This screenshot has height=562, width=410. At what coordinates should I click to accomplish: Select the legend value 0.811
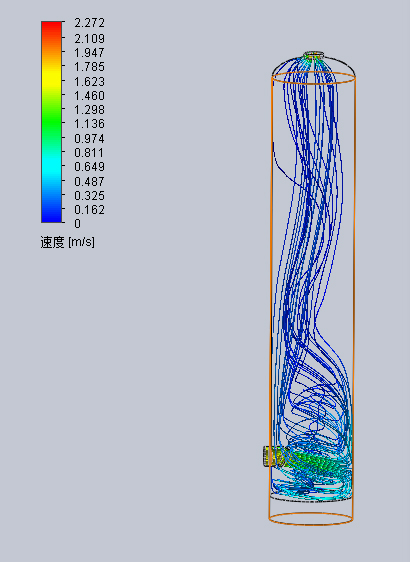coord(89,153)
